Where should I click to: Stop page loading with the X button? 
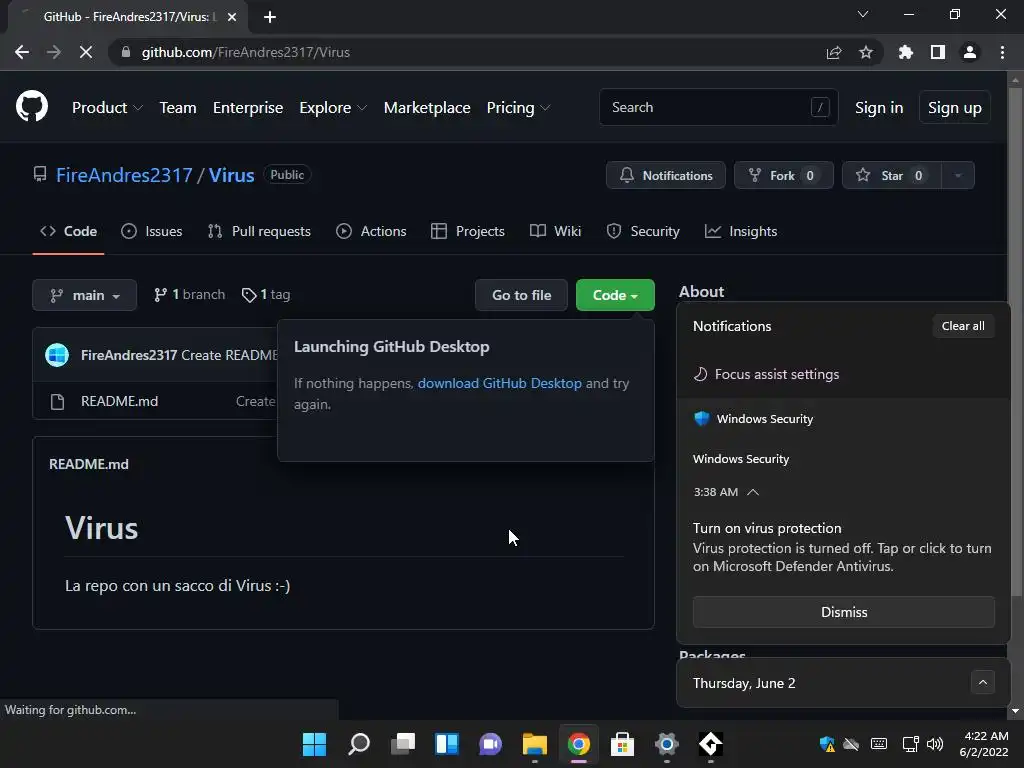coord(86,52)
